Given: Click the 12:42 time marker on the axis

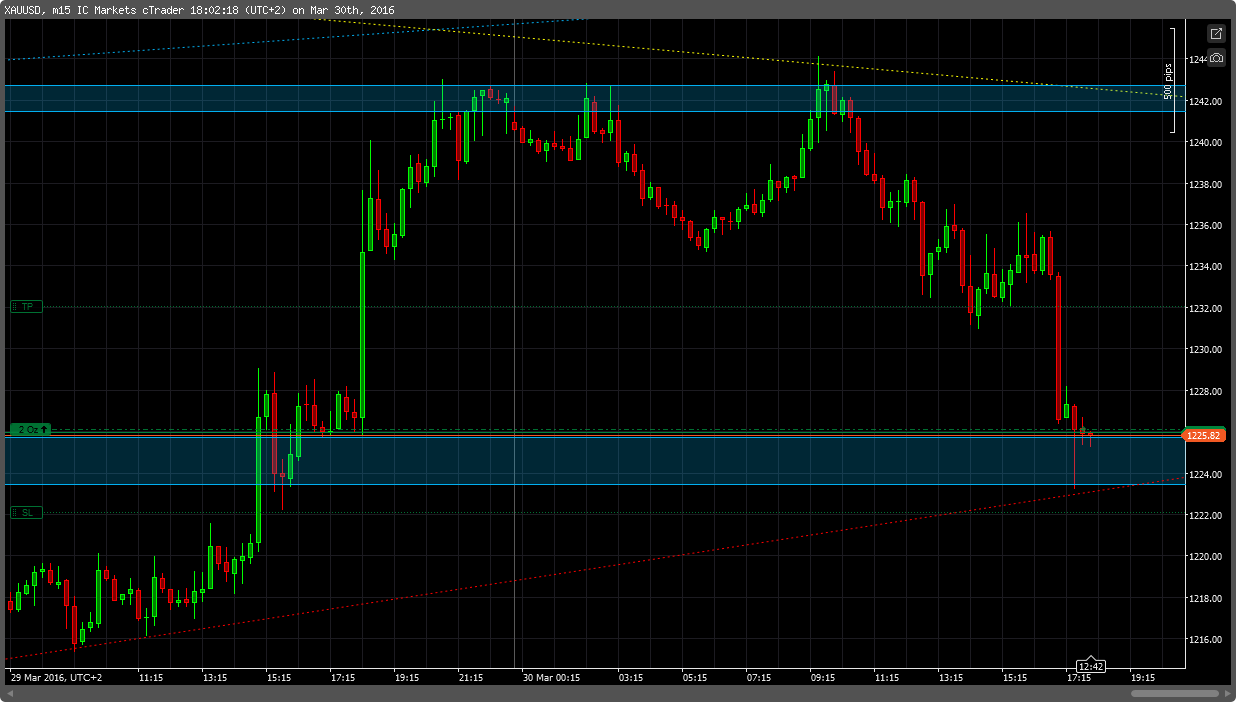Looking at the screenshot, I should pyautogui.click(x=1090, y=666).
